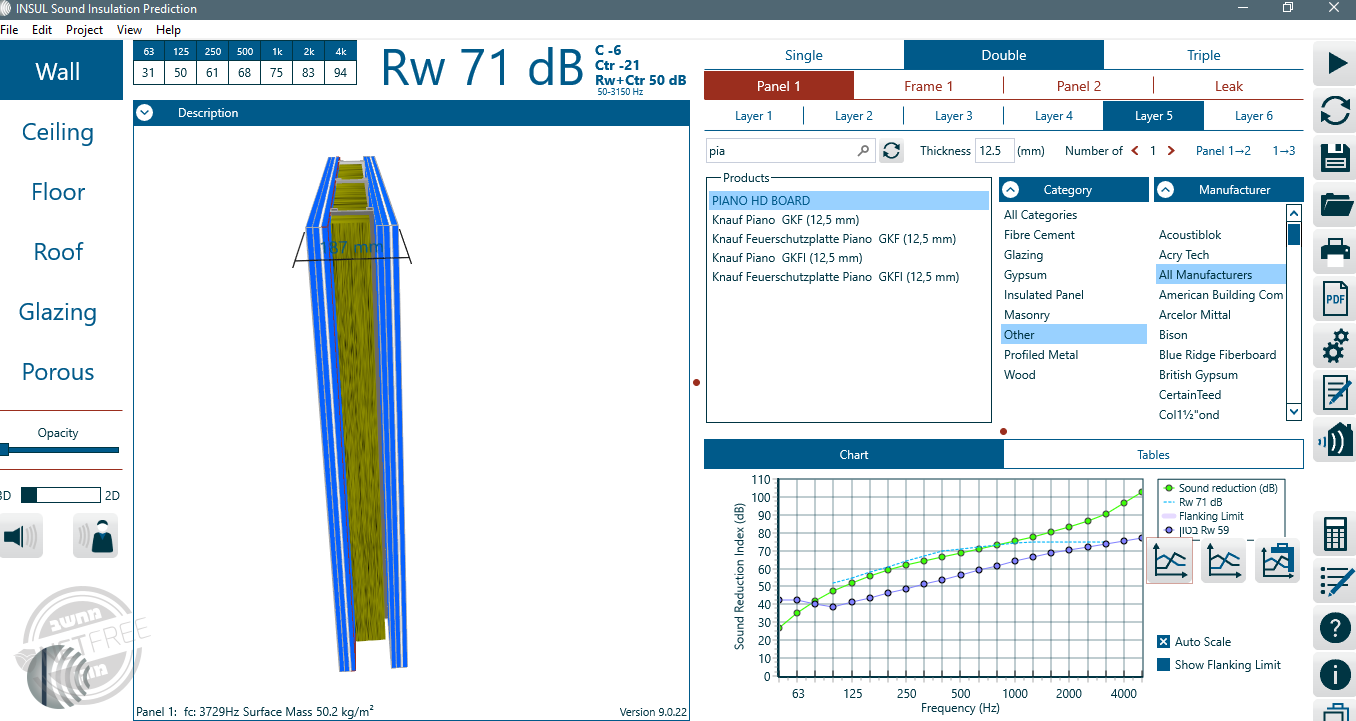Select the Glazing construction type
1356x721 pixels.
coord(58,312)
